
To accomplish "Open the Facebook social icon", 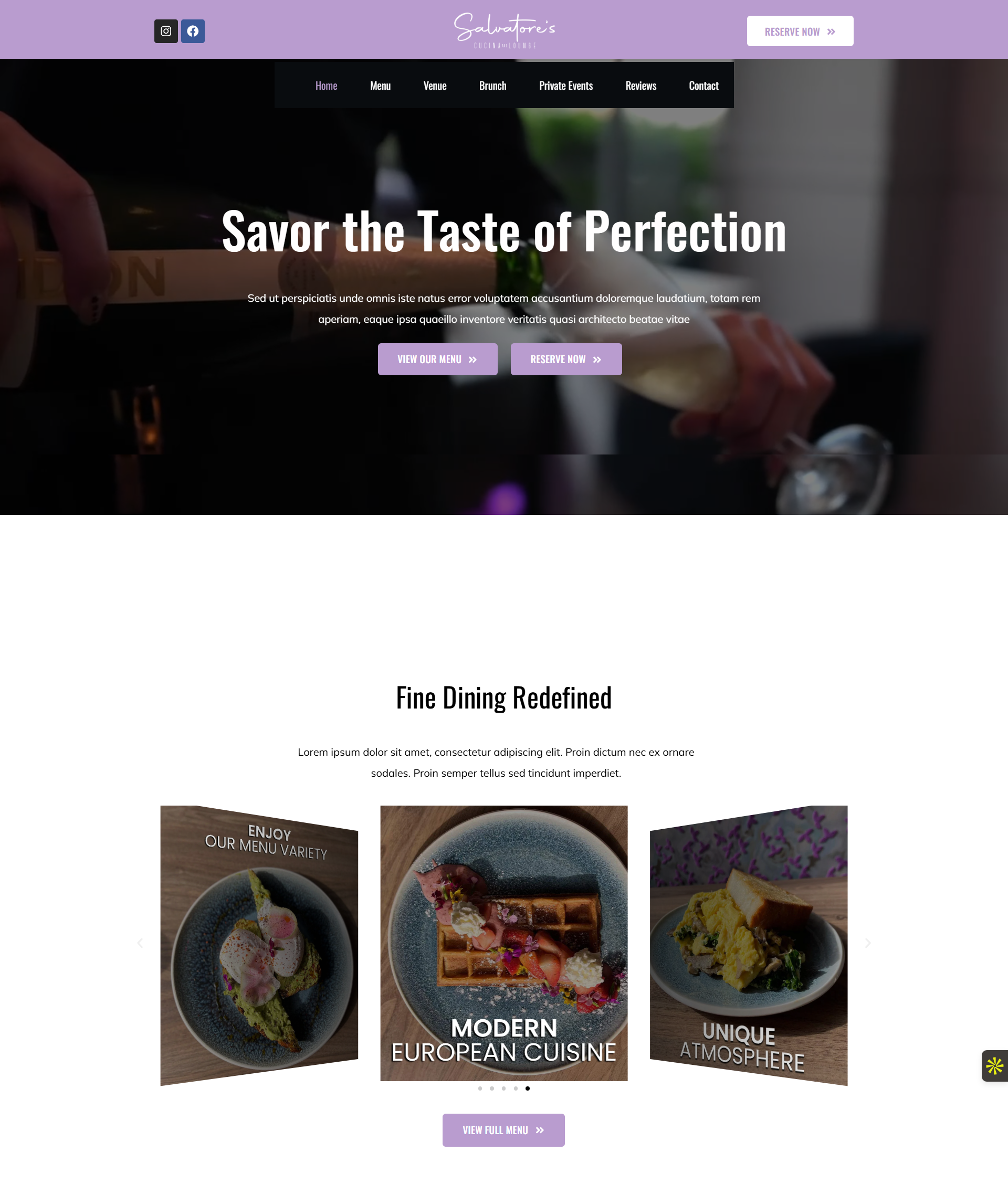I will (x=193, y=31).
